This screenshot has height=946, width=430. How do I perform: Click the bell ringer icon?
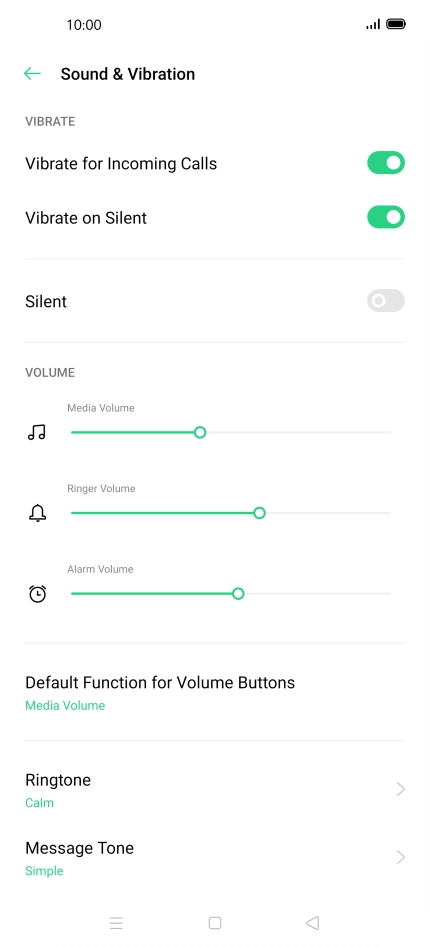coord(37,513)
